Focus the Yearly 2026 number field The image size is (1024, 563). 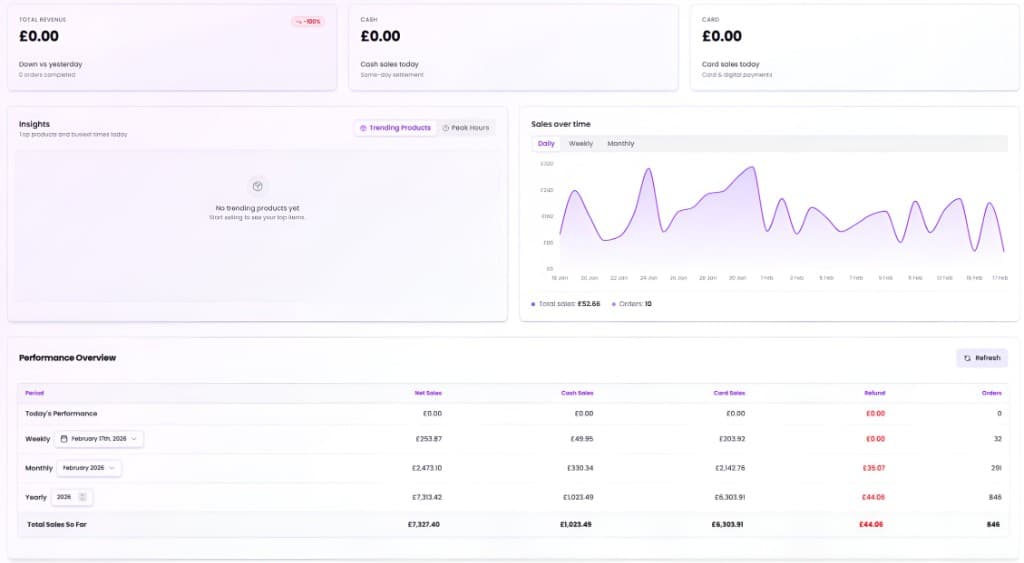[72, 497]
